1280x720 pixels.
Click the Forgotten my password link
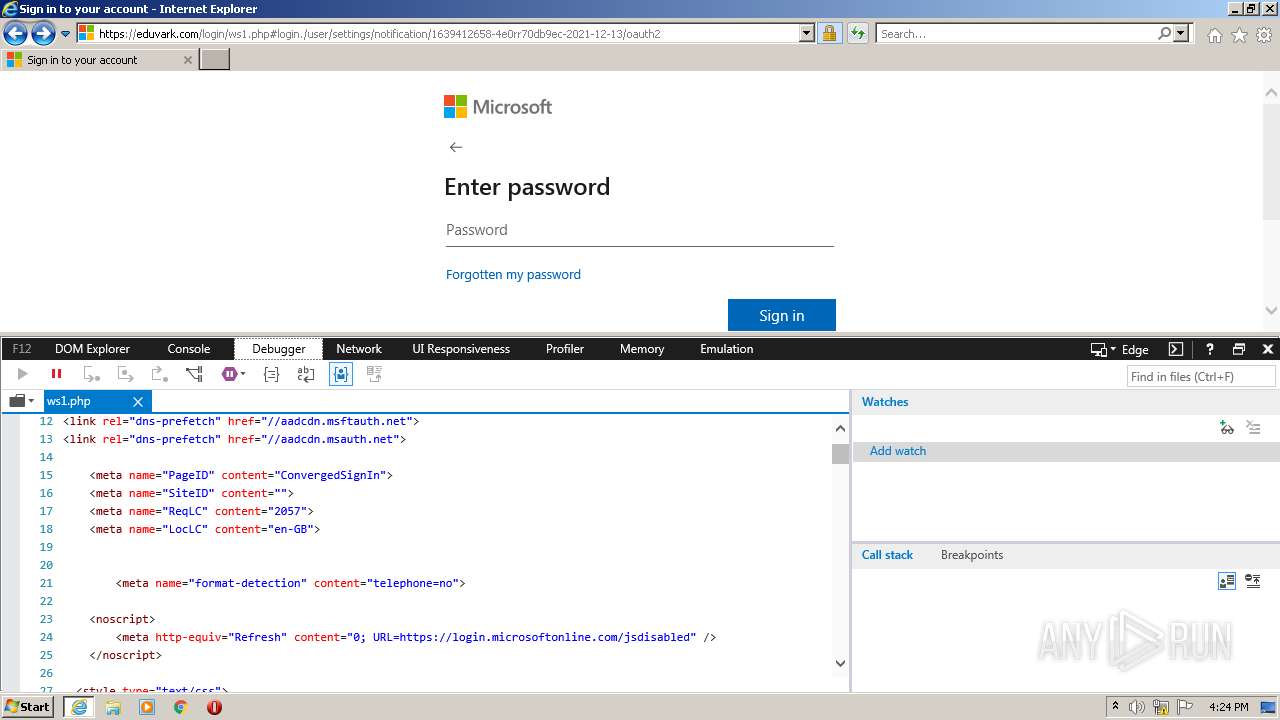tap(513, 274)
